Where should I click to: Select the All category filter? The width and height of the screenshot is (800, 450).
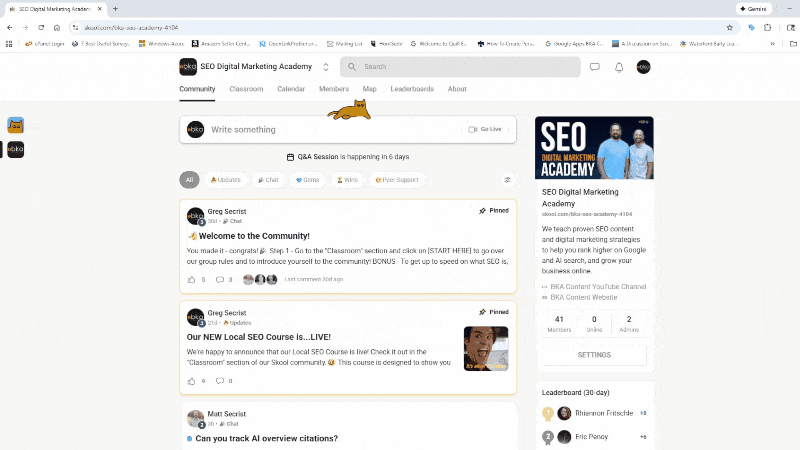point(189,180)
